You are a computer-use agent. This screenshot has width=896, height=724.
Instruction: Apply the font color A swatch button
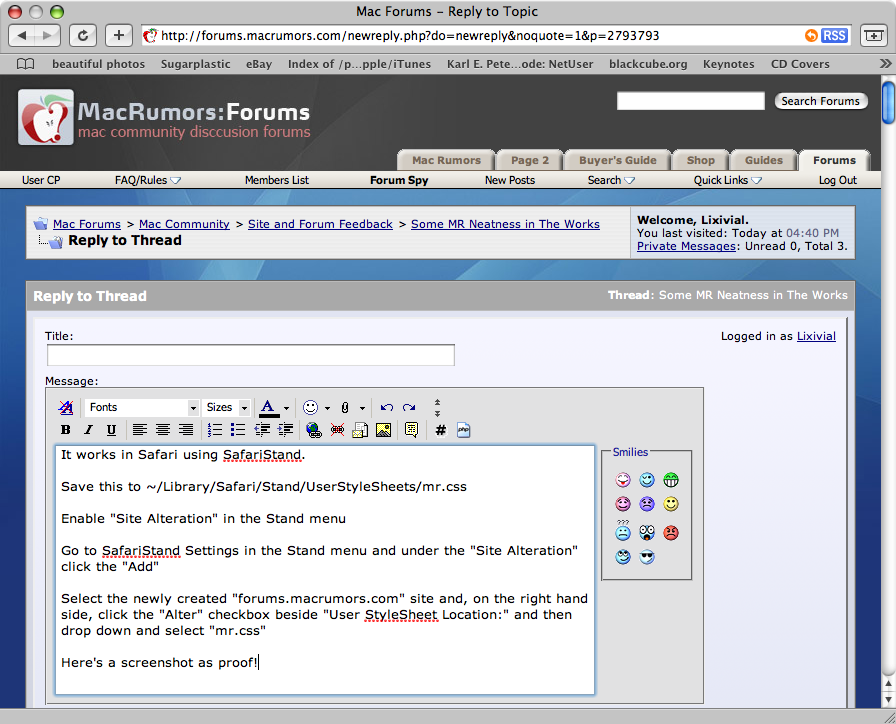pyautogui.click(x=268, y=408)
